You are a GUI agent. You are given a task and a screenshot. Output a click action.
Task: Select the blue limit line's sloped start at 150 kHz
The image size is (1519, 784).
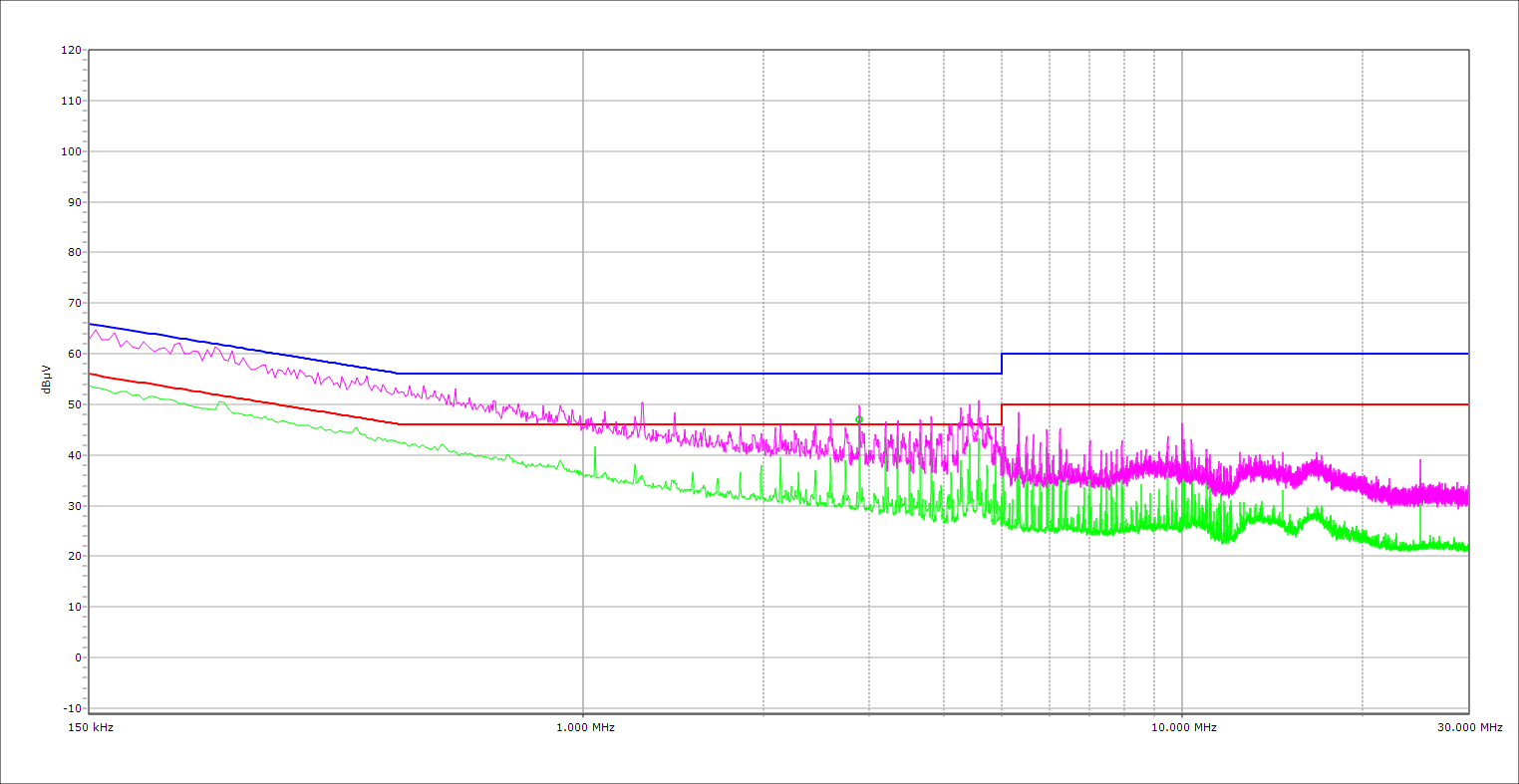pyautogui.click(x=91, y=324)
